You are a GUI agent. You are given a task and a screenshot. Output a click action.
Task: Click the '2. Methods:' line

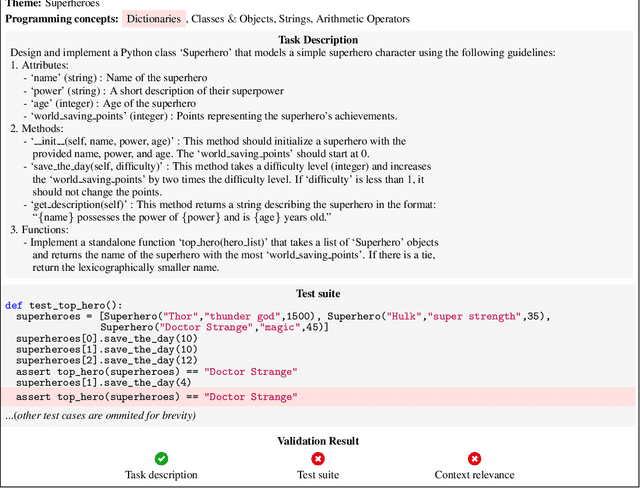[x=37, y=129]
